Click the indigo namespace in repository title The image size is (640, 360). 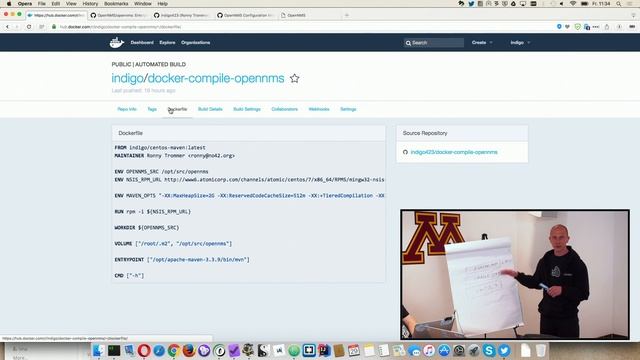click(127, 78)
